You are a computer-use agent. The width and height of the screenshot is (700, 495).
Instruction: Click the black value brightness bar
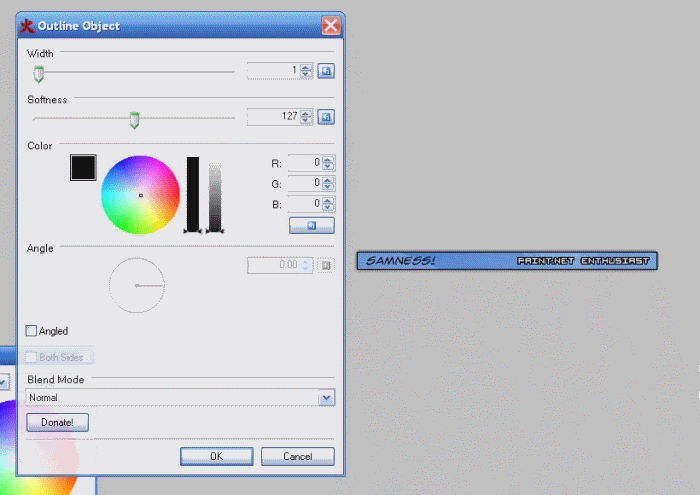(x=193, y=194)
